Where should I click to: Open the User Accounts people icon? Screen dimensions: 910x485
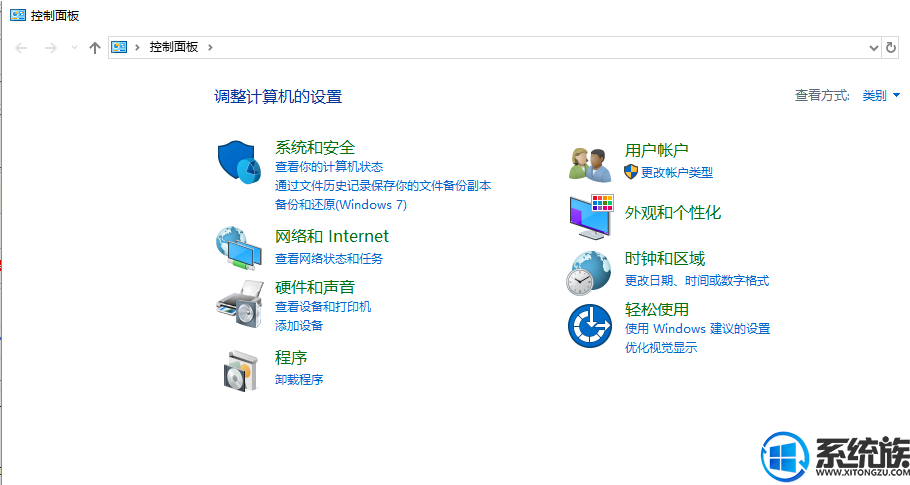(590, 164)
